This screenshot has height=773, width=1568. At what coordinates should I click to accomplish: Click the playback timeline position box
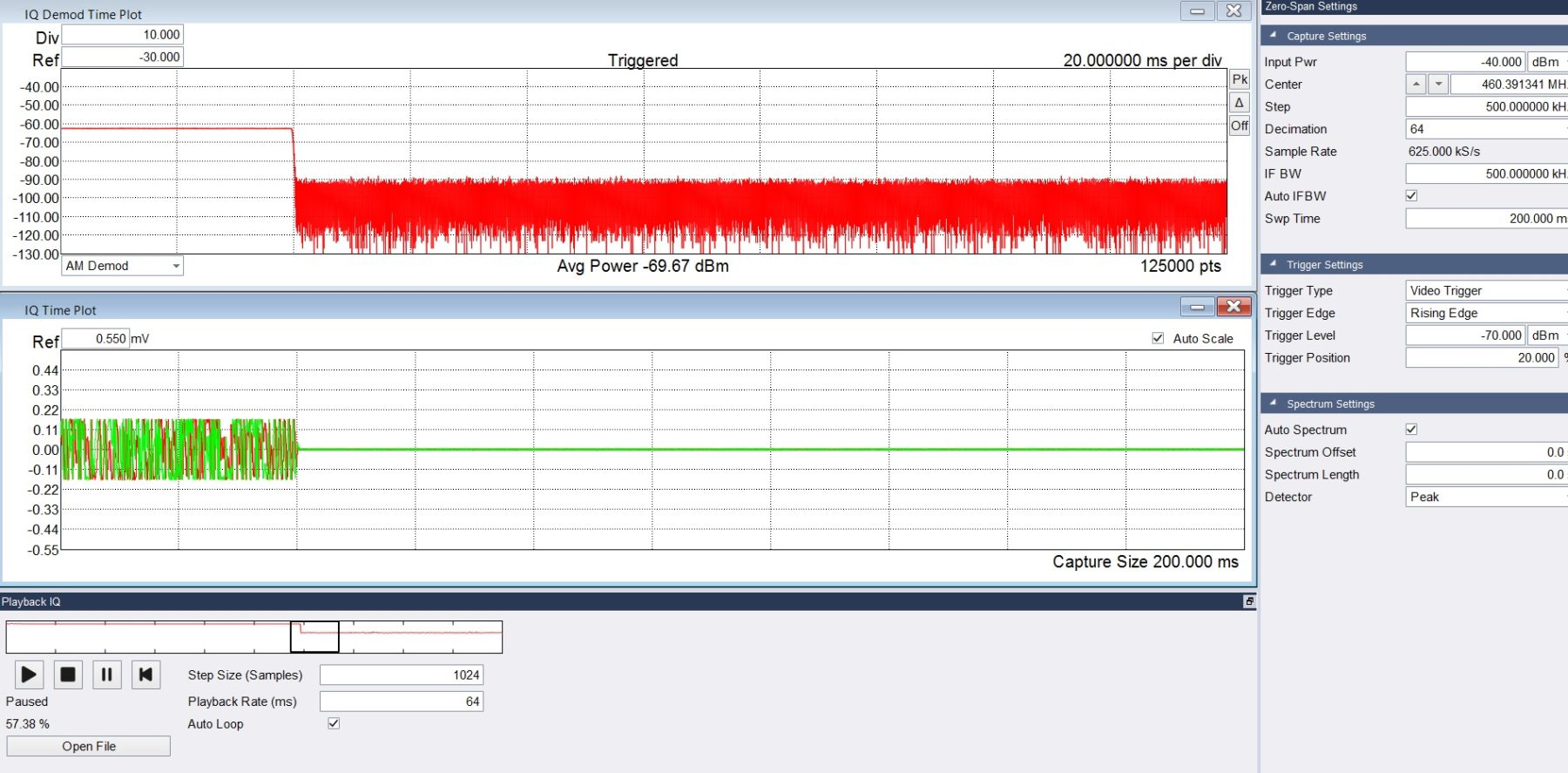coord(314,637)
